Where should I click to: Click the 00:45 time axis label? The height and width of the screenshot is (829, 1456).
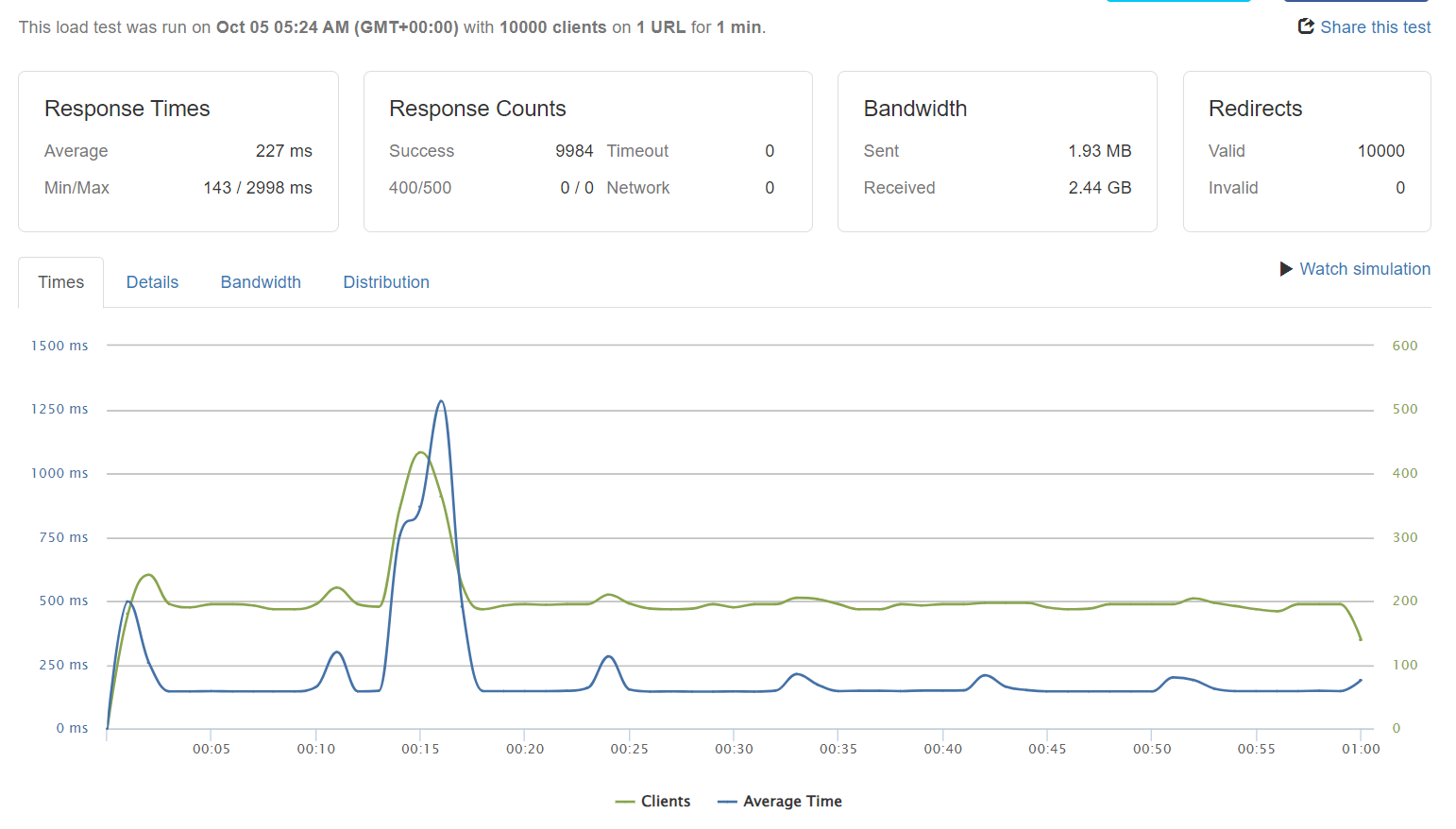(1047, 749)
